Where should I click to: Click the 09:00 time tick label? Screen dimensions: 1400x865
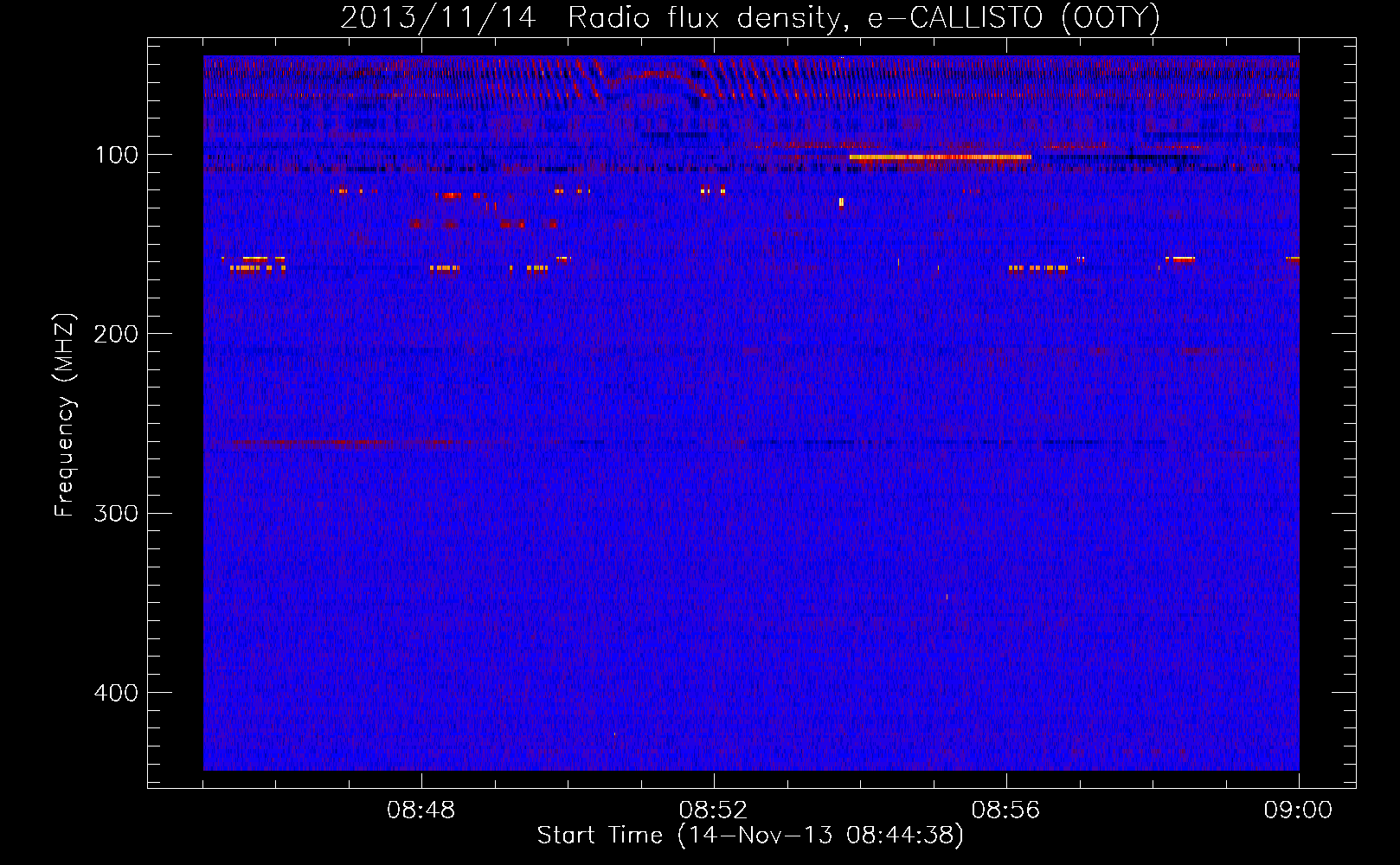[1298, 811]
